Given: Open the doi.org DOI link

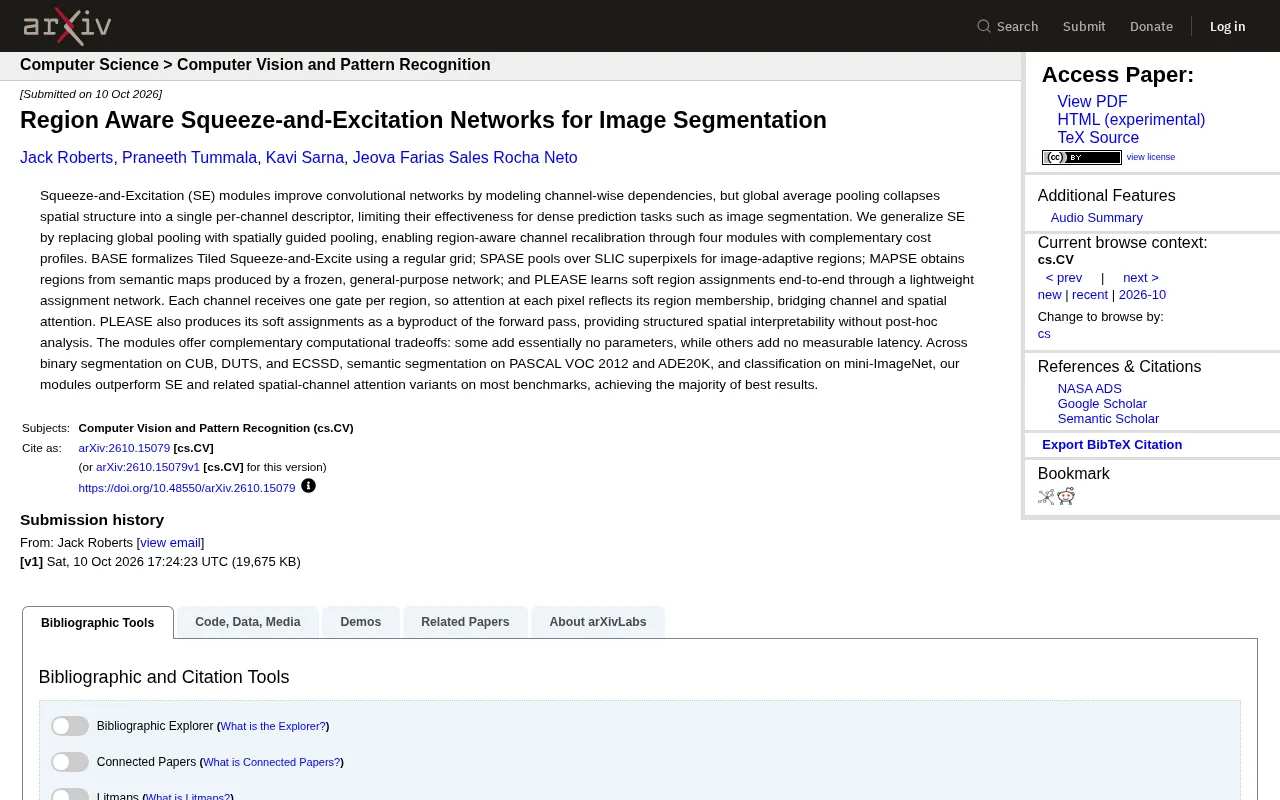Looking at the screenshot, I should coord(187,488).
